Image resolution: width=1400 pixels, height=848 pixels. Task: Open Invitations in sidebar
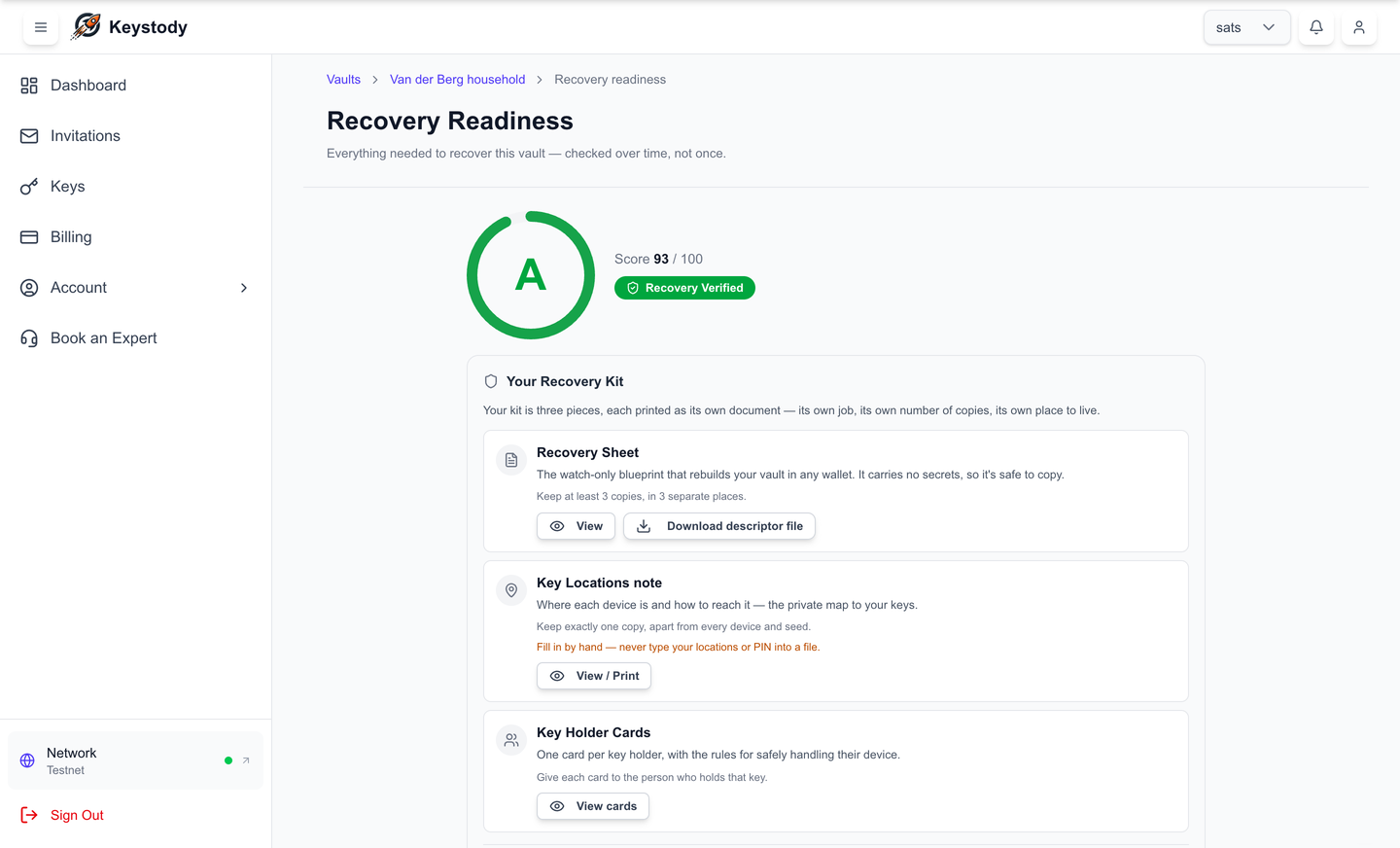(136, 136)
